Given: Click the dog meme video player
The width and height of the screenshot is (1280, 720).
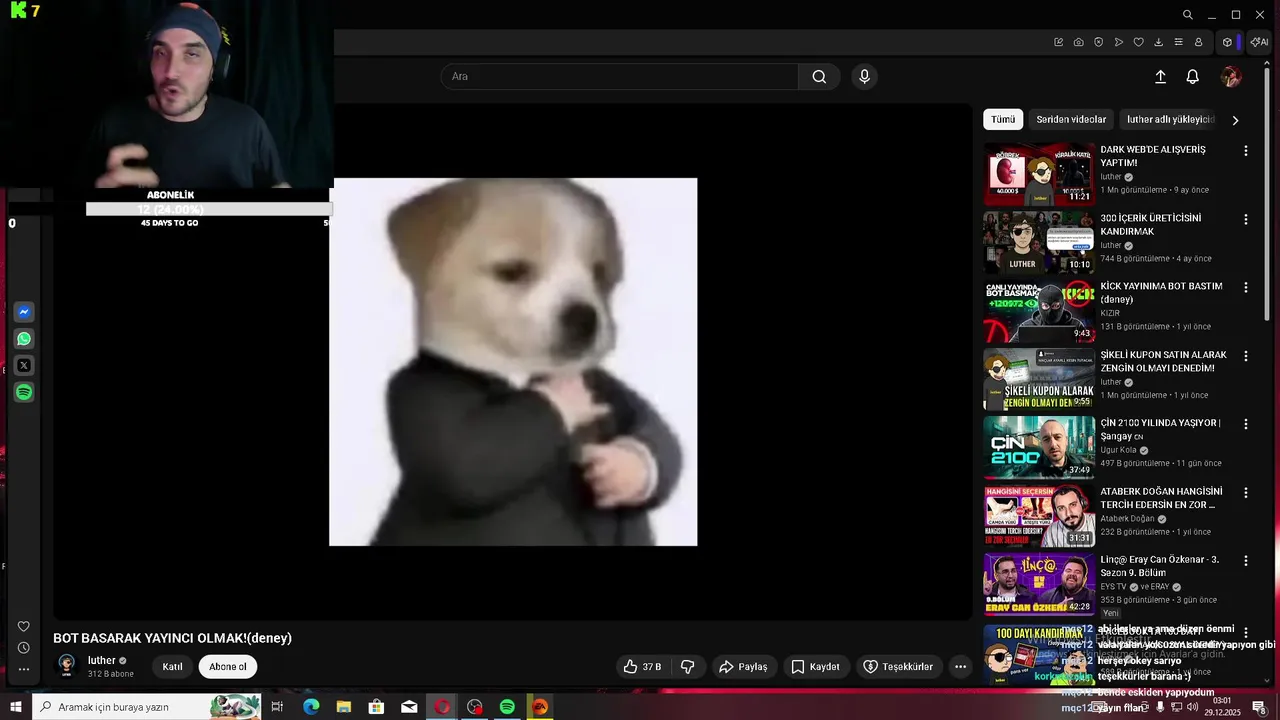Looking at the screenshot, I should [513, 362].
